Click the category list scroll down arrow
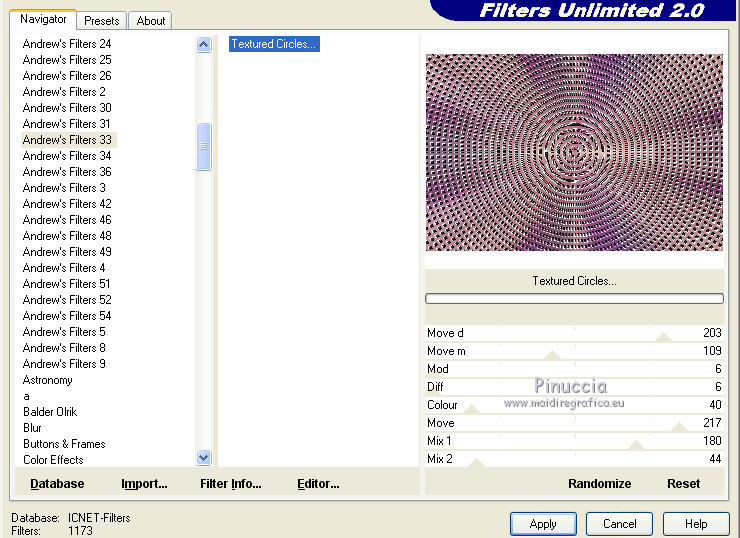This screenshot has width=740, height=538. pos(203,457)
